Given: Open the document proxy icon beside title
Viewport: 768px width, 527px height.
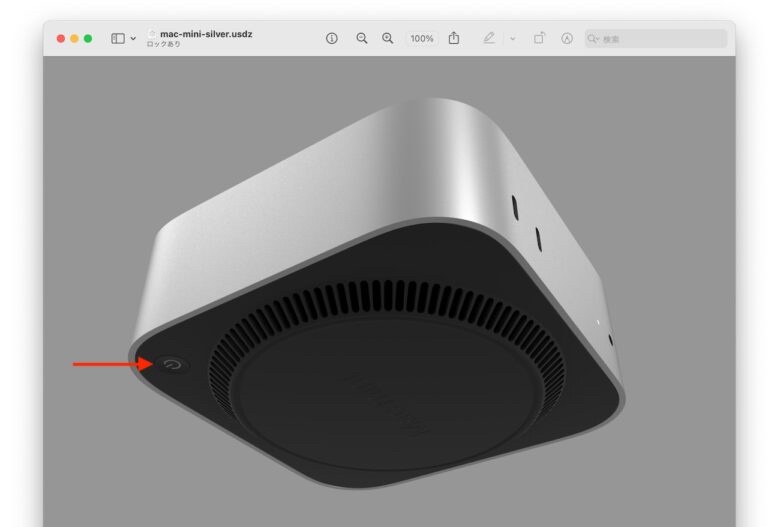Looking at the screenshot, I should pos(152,34).
